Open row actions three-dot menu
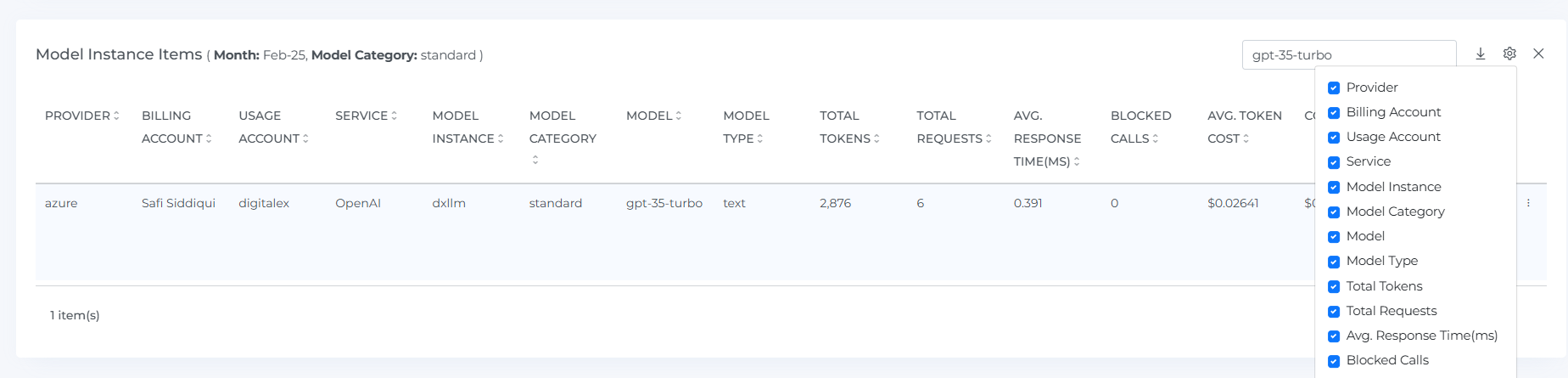 [x=1528, y=203]
